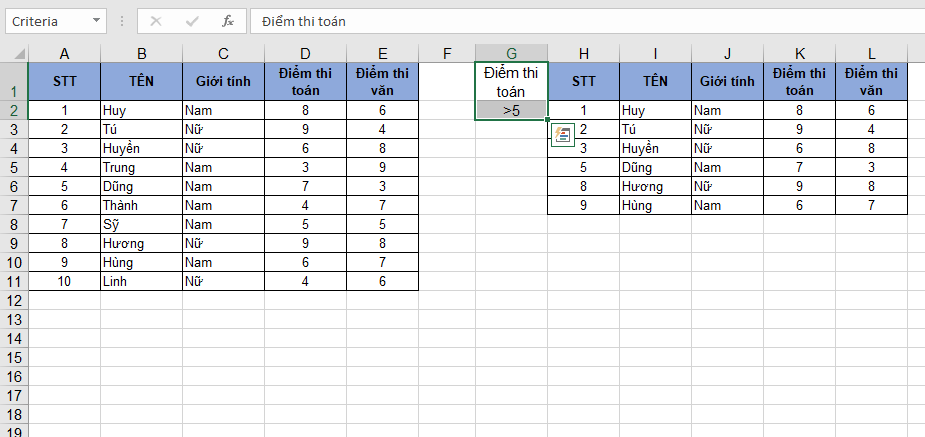Click the 'TÊN' header in column I

click(x=654, y=81)
